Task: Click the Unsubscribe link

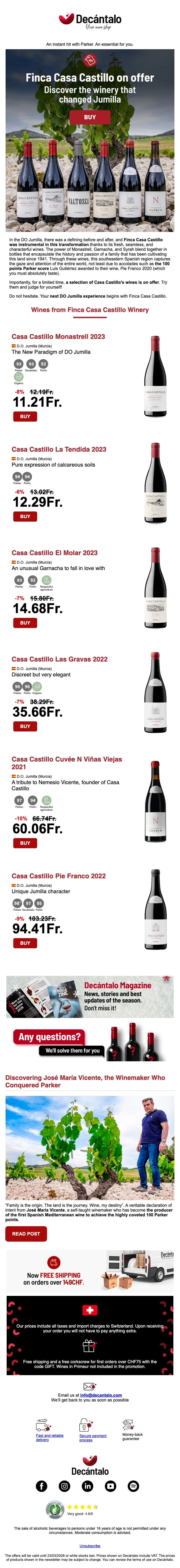Action: click(90, 1546)
